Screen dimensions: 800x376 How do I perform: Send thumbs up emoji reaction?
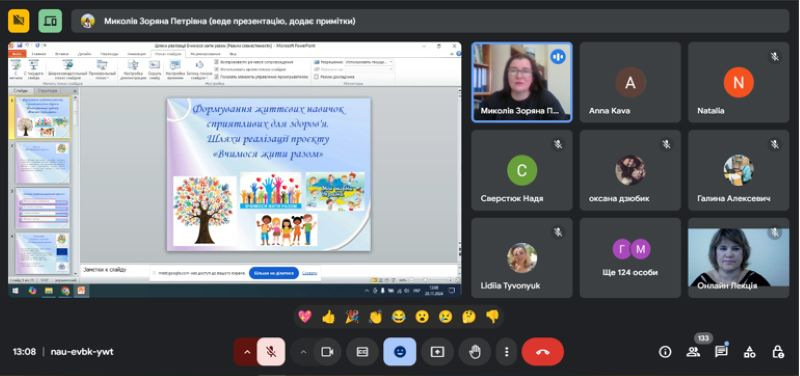(329, 317)
